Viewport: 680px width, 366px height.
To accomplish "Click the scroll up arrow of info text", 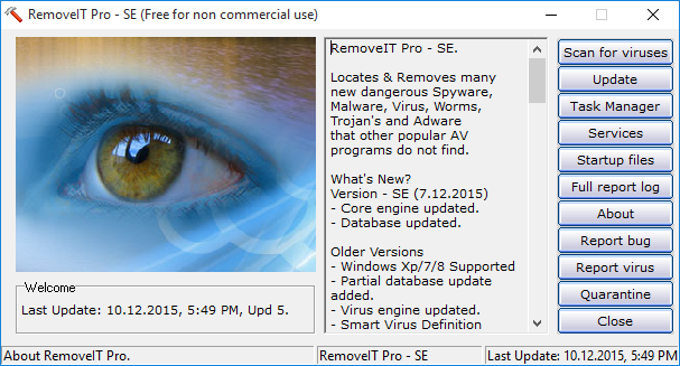I will pyautogui.click(x=537, y=49).
